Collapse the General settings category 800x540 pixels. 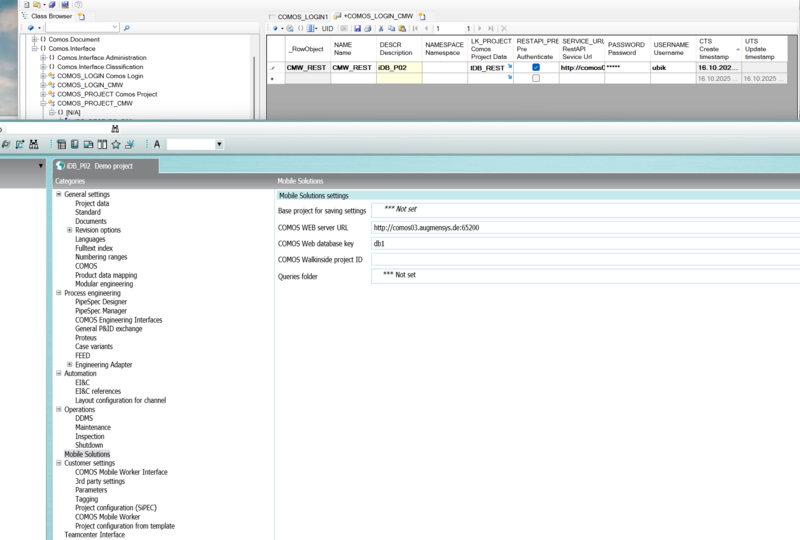[59, 194]
